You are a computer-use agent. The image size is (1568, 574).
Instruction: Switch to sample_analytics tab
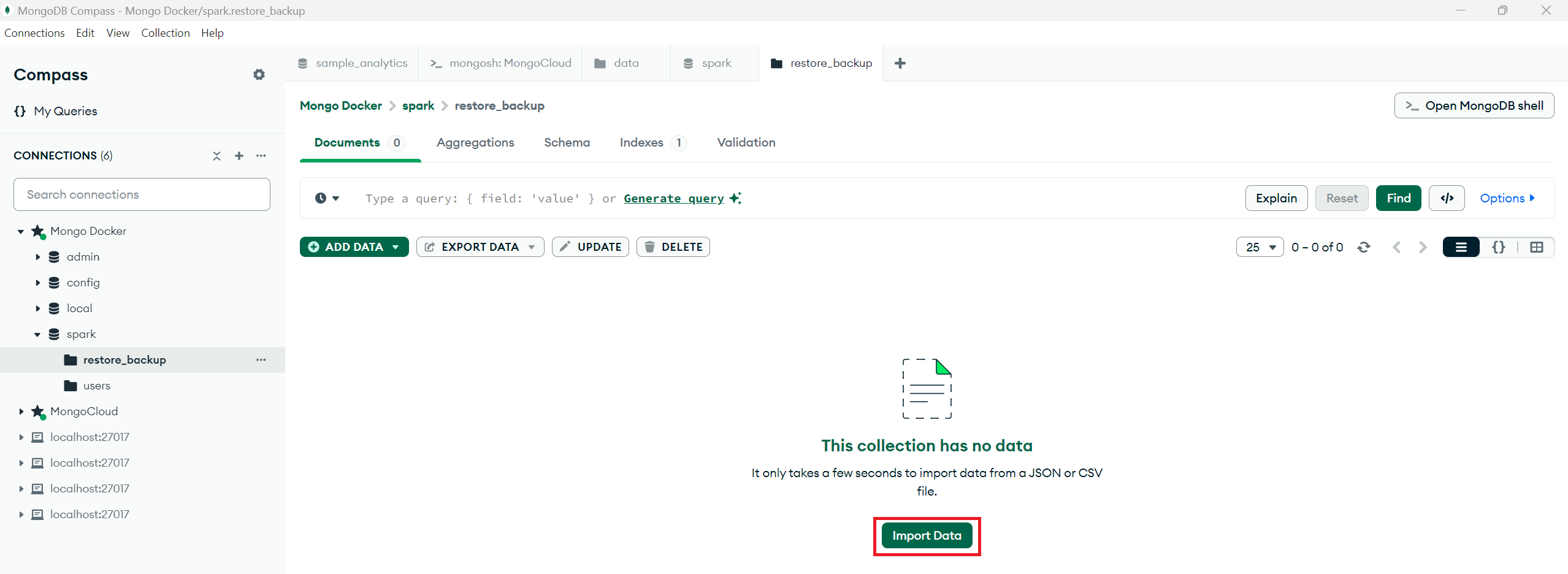click(353, 63)
